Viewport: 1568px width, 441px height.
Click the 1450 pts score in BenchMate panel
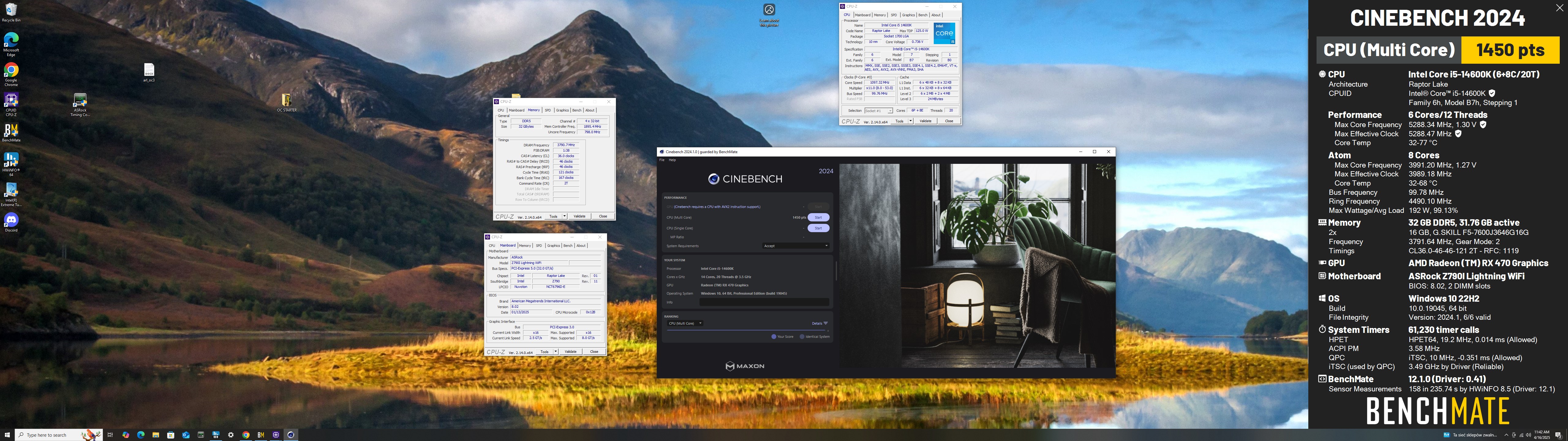[x=1510, y=50]
